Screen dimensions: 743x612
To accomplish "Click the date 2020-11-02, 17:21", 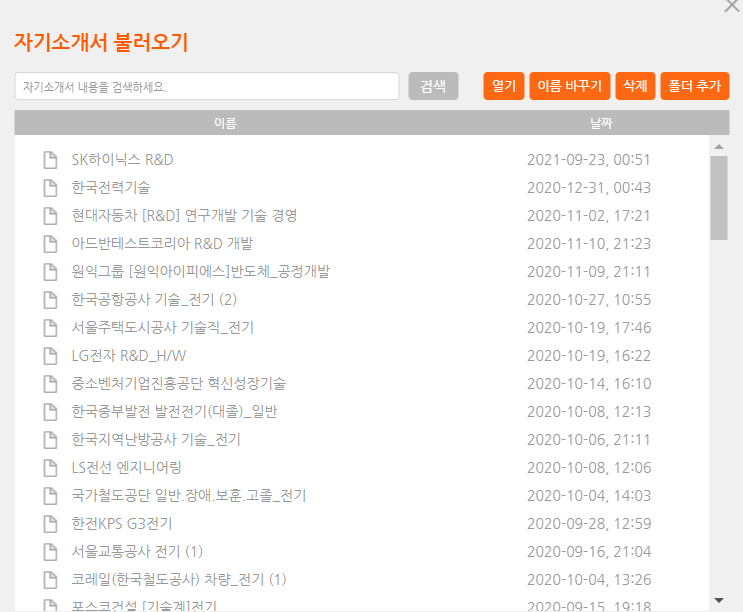I will 589,216.
